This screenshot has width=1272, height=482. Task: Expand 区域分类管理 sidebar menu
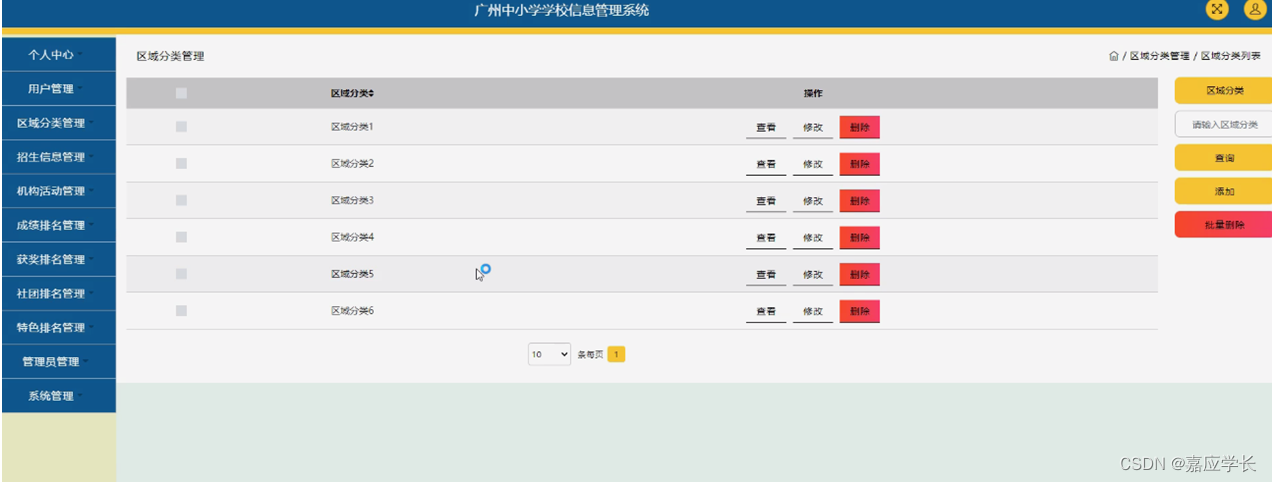pyautogui.click(x=58, y=123)
